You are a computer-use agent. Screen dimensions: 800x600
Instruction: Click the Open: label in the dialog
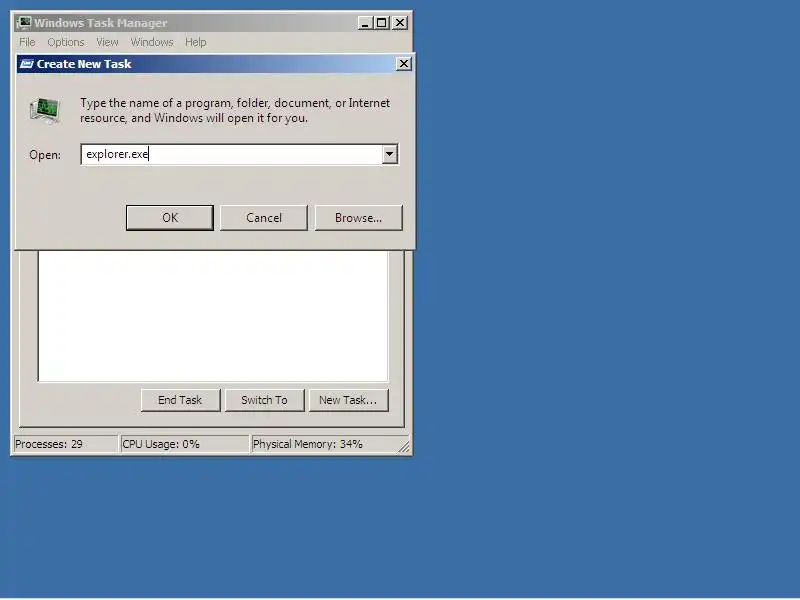(x=45, y=155)
